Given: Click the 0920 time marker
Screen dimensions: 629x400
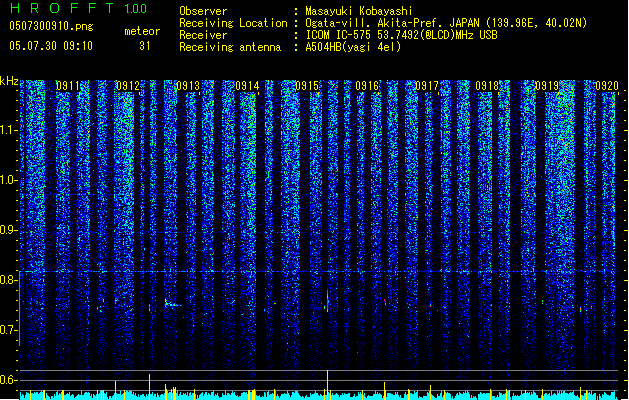Looking at the screenshot, I should pos(607,86).
